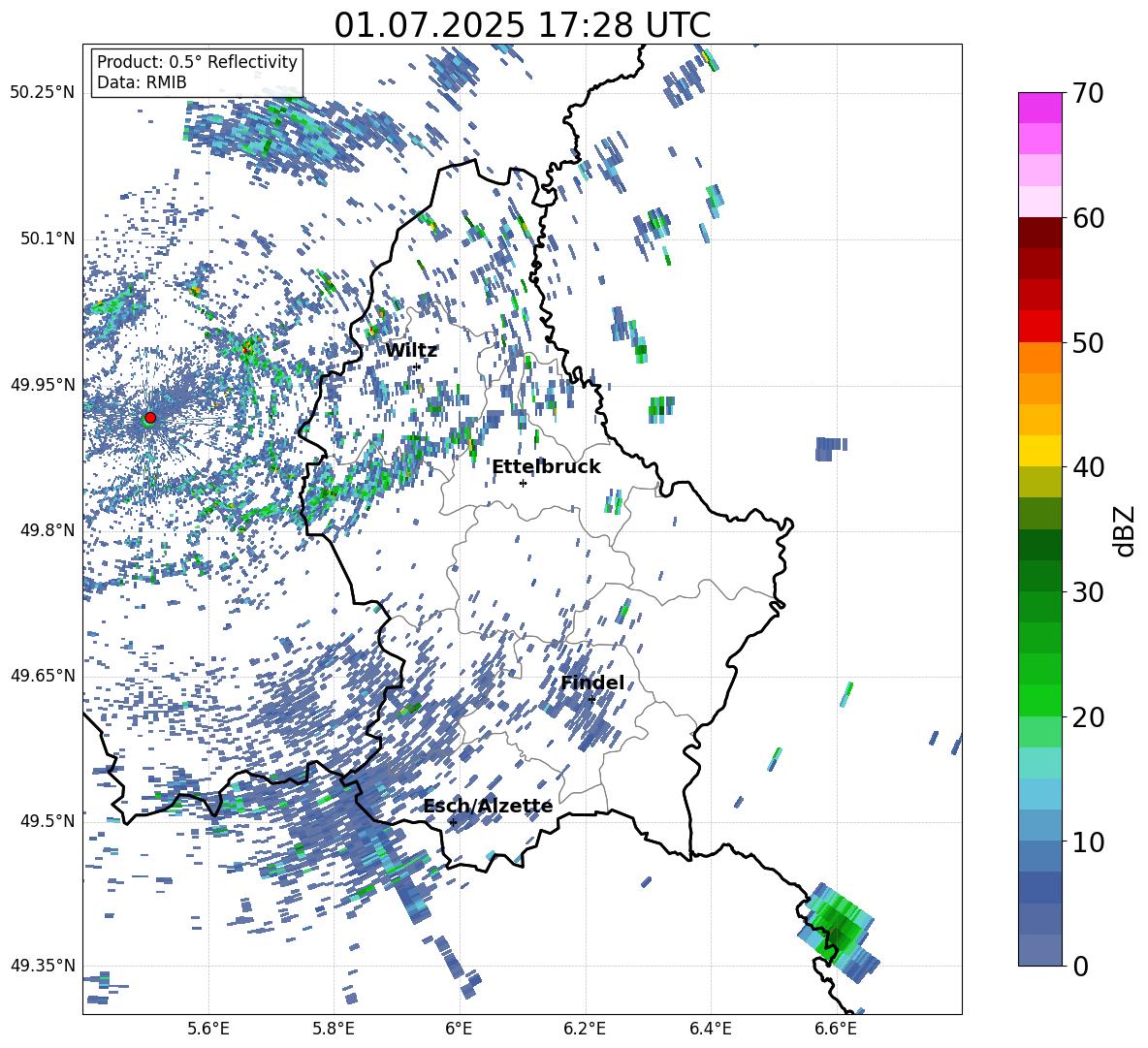Click the Wiltz city label
The width and height of the screenshot is (1148, 1048).
411,351
